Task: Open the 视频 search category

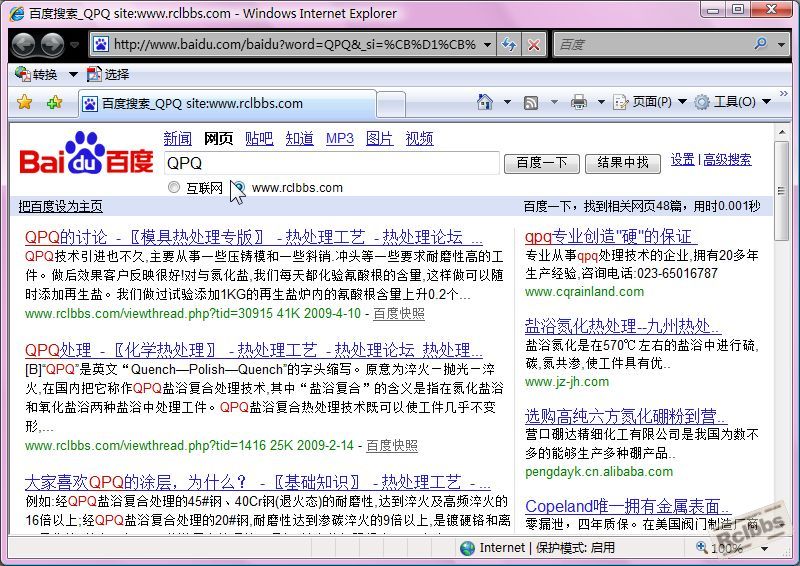Action: point(419,138)
